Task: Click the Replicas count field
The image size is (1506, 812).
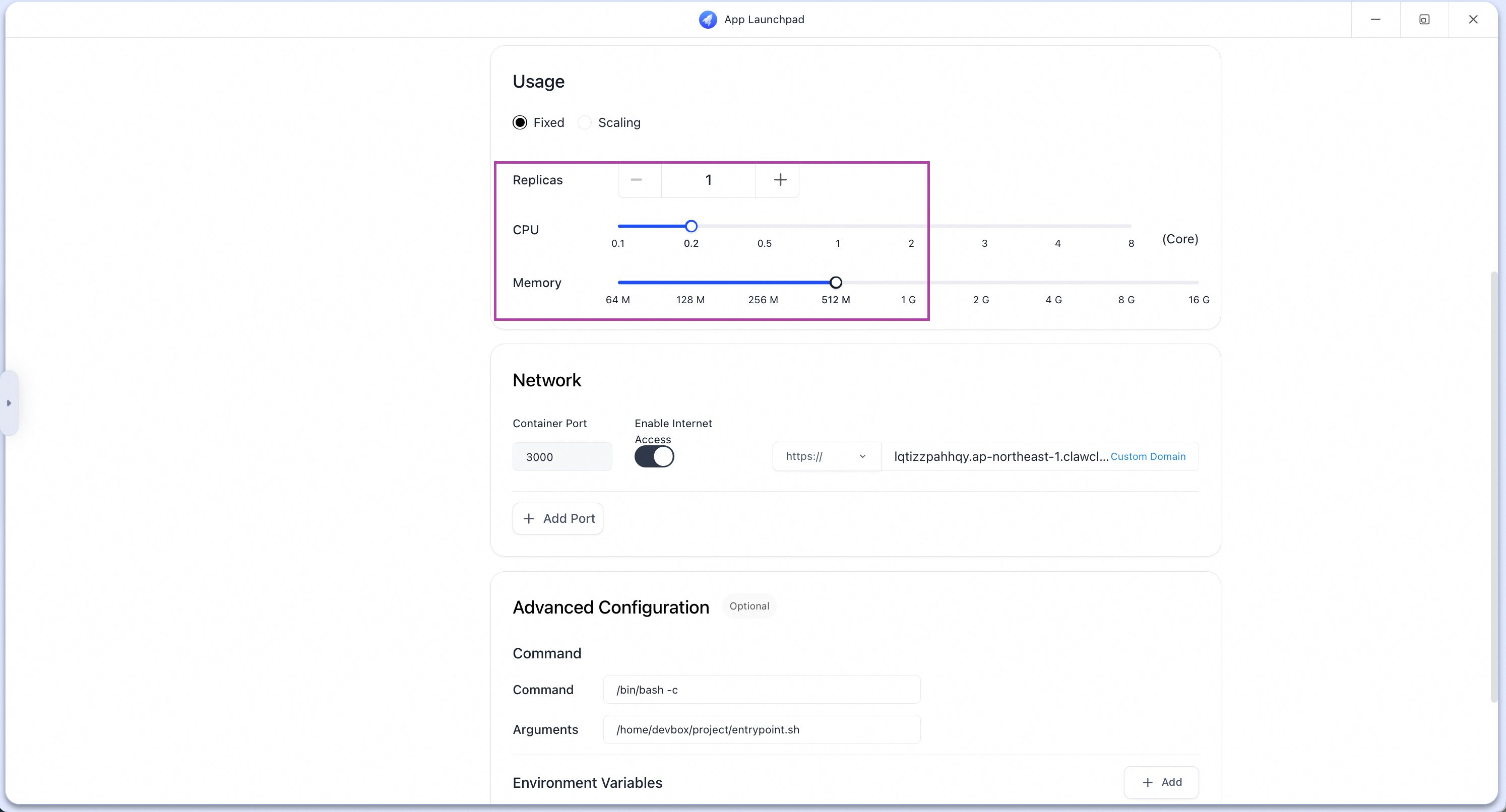Action: click(x=709, y=180)
